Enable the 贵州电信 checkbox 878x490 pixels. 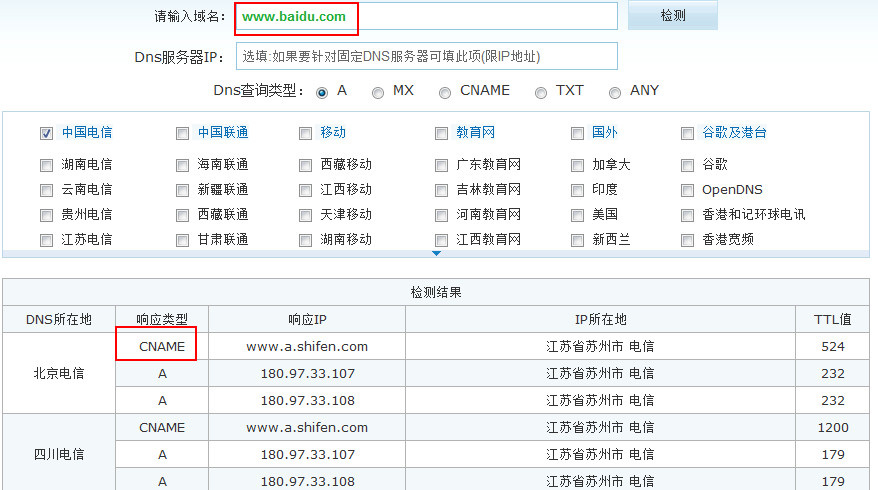[46, 215]
